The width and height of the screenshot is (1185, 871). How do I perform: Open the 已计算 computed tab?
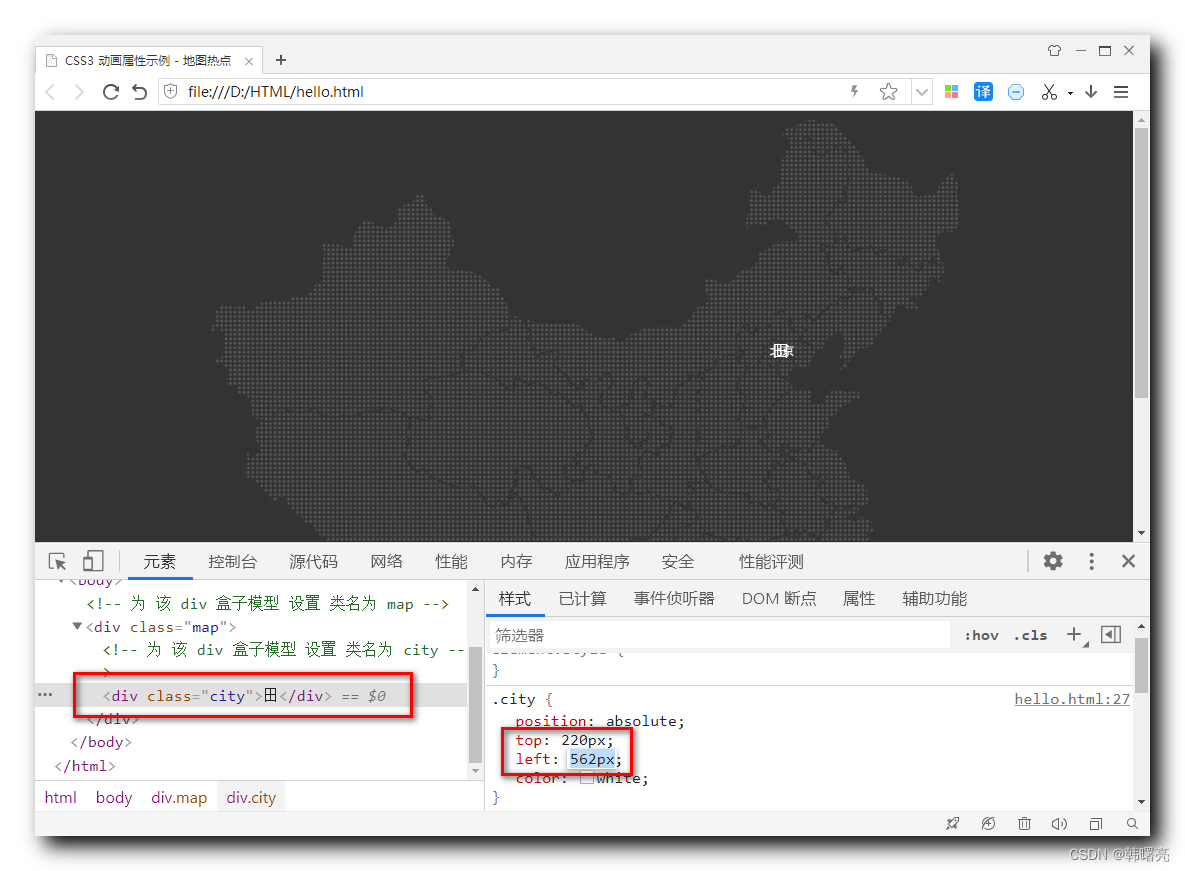coord(583,599)
